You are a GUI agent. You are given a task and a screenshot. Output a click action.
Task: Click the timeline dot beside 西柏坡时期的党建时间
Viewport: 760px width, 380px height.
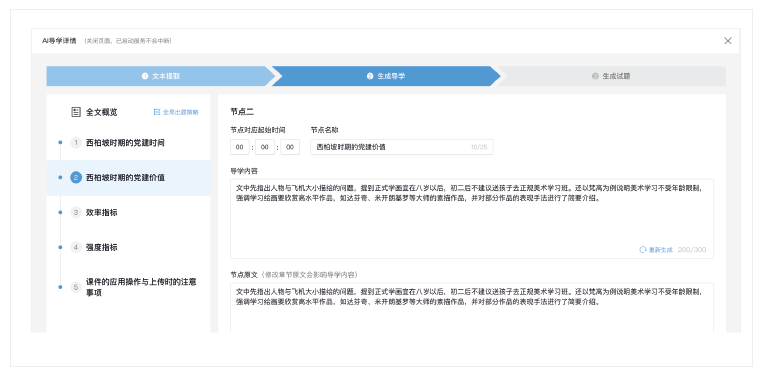60,142
